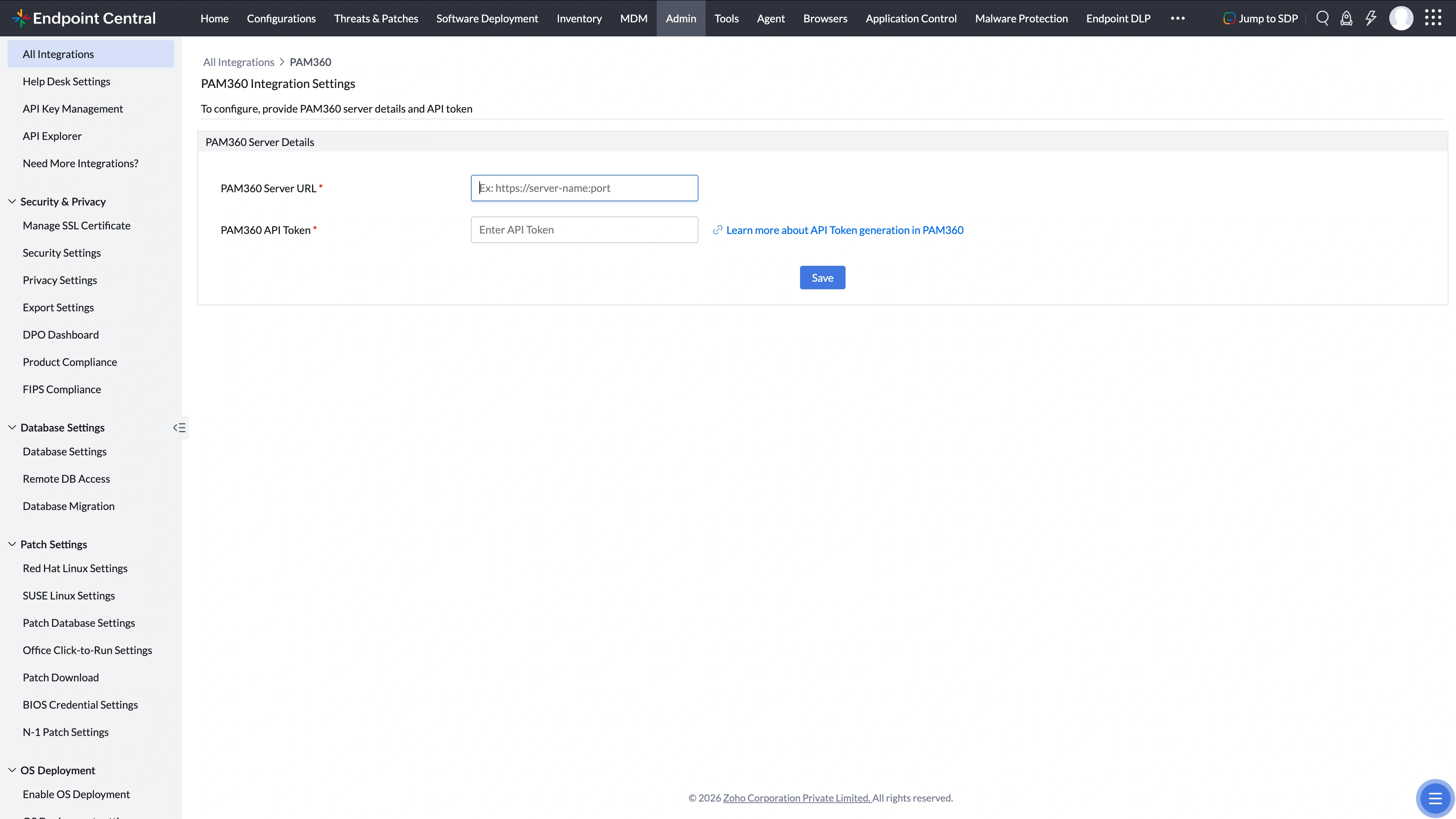Open the Tools tab
Image resolution: width=1456 pixels, height=819 pixels.
[x=726, y=18]
